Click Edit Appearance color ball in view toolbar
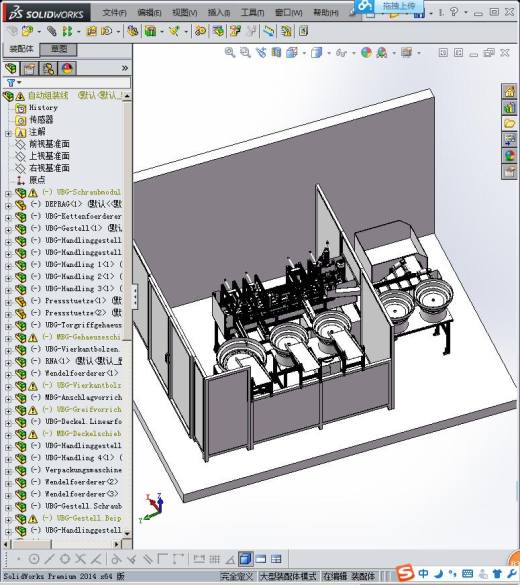520x585 pixels. pos(366,53)
